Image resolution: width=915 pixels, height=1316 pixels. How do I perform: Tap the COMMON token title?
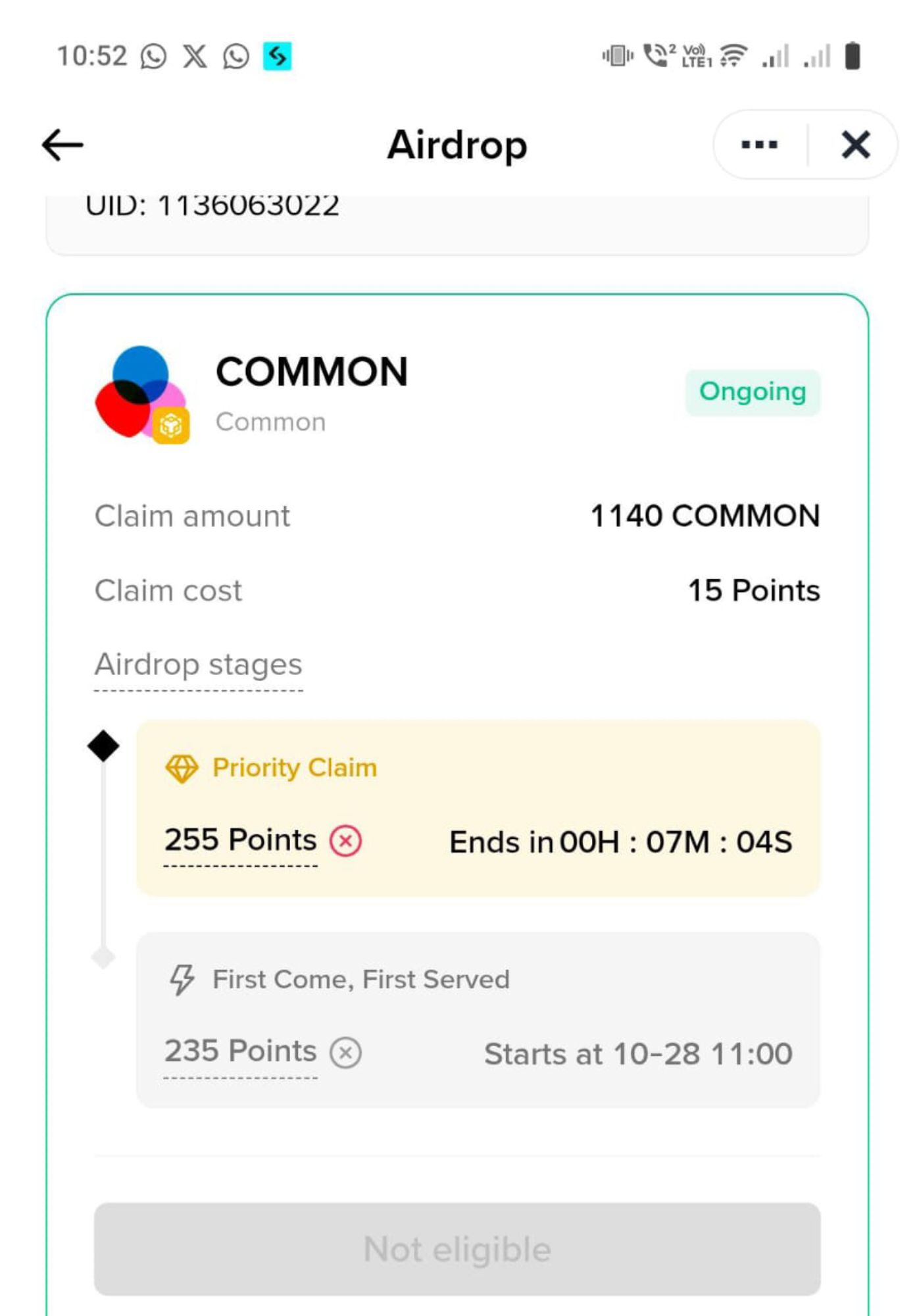tap(312, 372)
